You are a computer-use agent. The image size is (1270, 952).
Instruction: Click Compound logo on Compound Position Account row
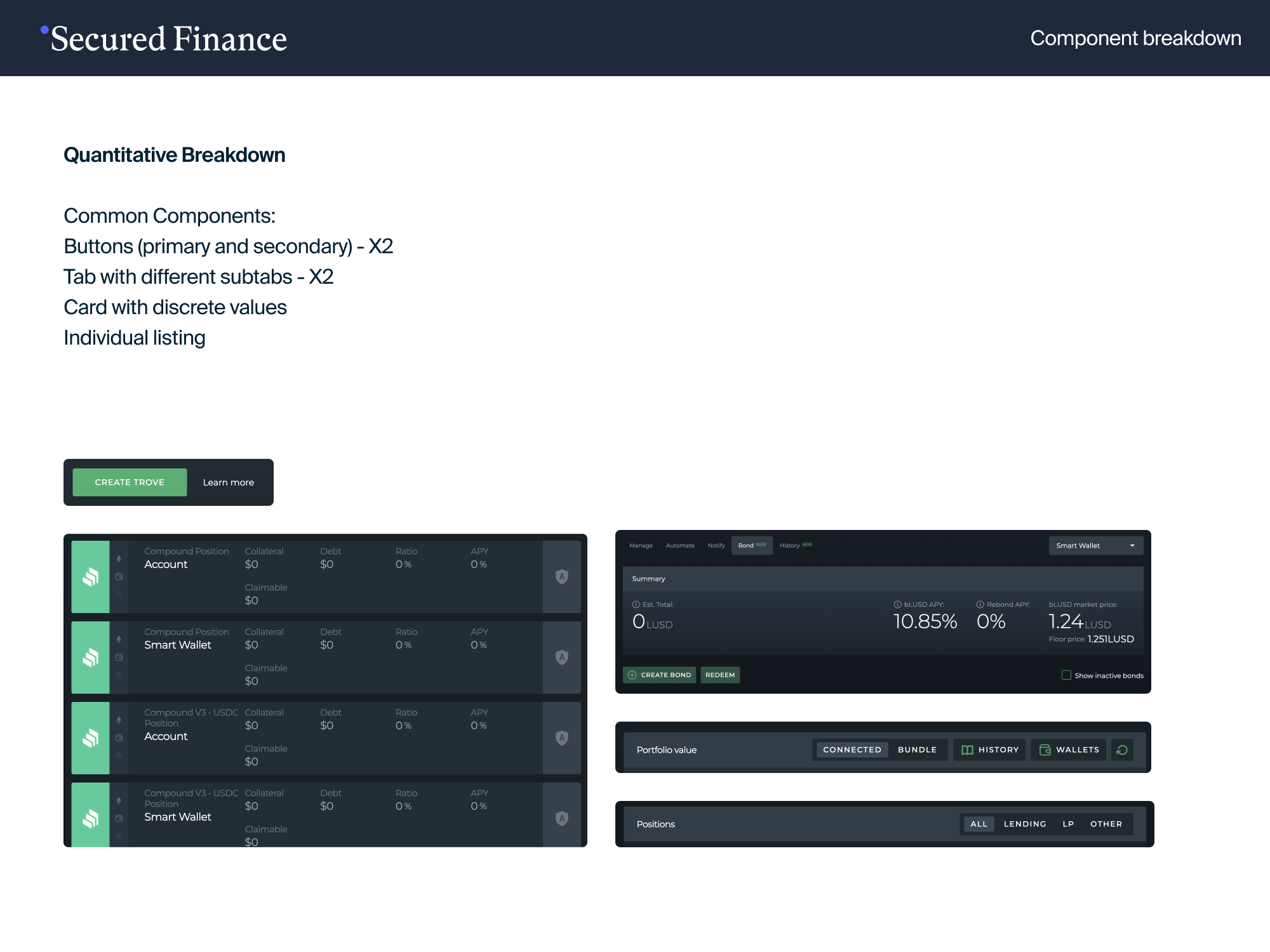tap(90, 577)
